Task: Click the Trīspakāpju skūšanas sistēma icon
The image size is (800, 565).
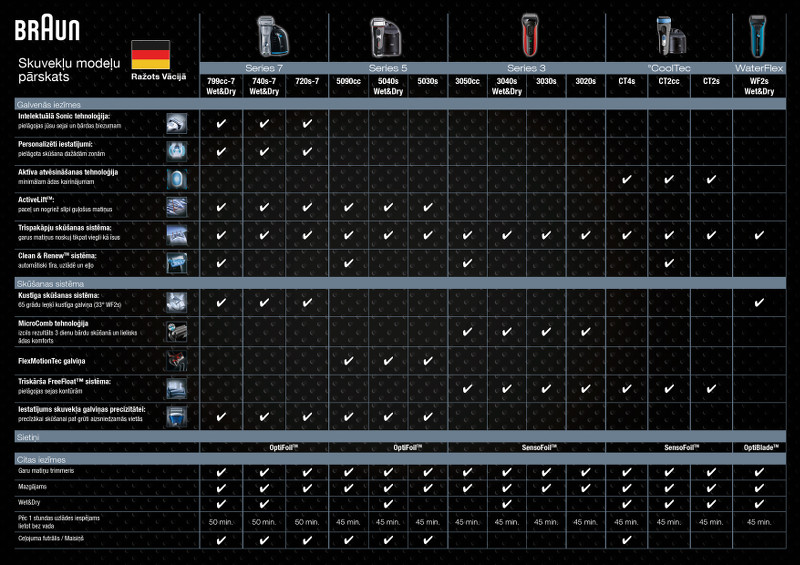Action: click(177, 235)
